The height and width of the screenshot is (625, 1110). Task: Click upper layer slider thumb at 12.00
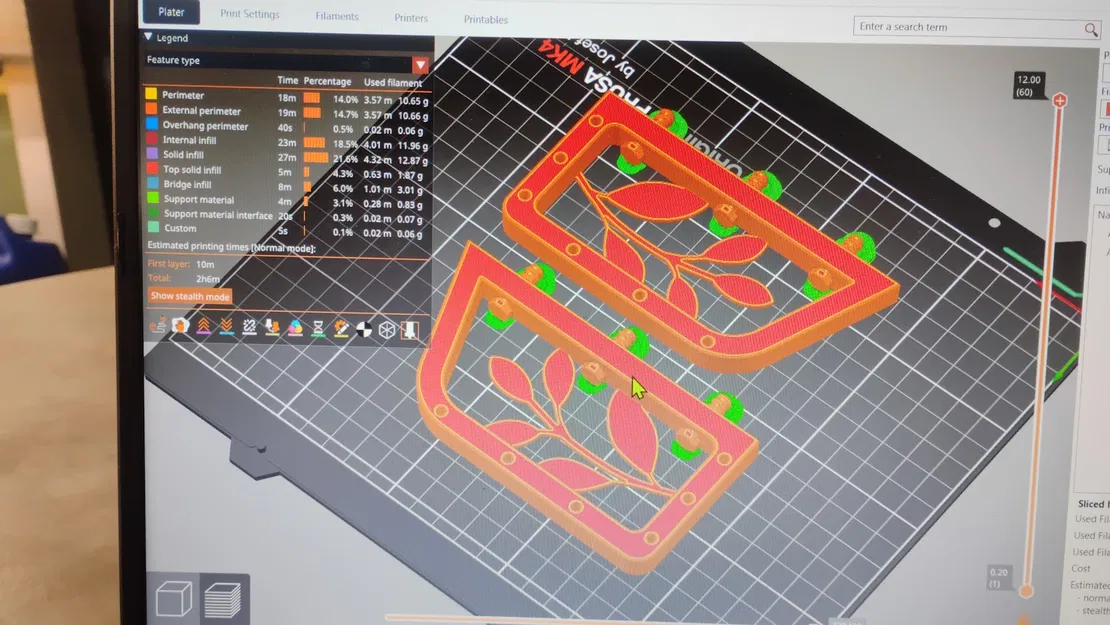coord(1060,101)
